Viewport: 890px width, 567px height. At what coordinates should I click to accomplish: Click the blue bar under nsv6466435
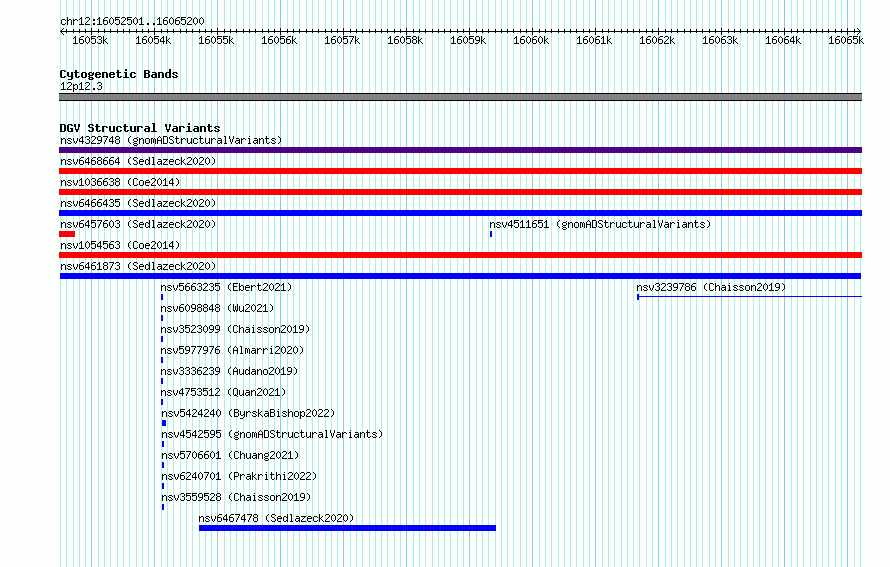[x=460, y=213]
